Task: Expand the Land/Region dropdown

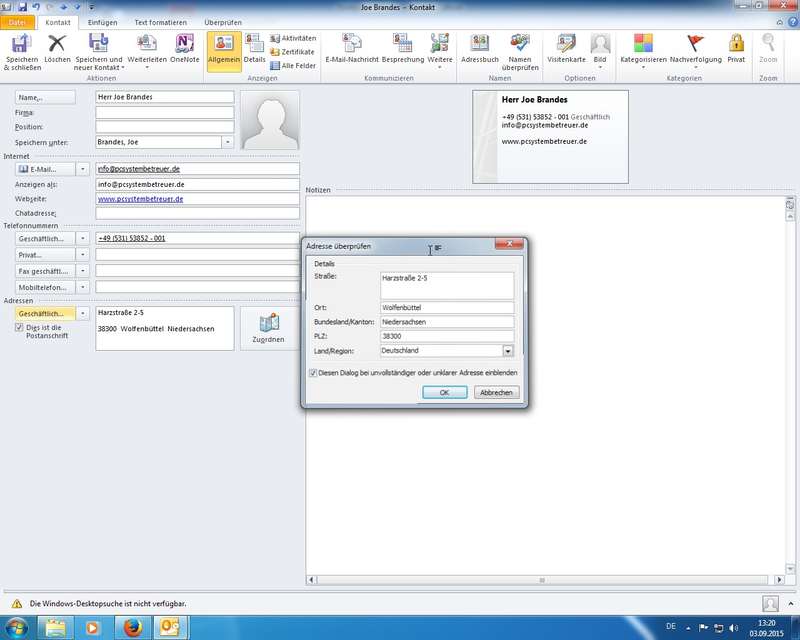Action: (x=508, y=351)
